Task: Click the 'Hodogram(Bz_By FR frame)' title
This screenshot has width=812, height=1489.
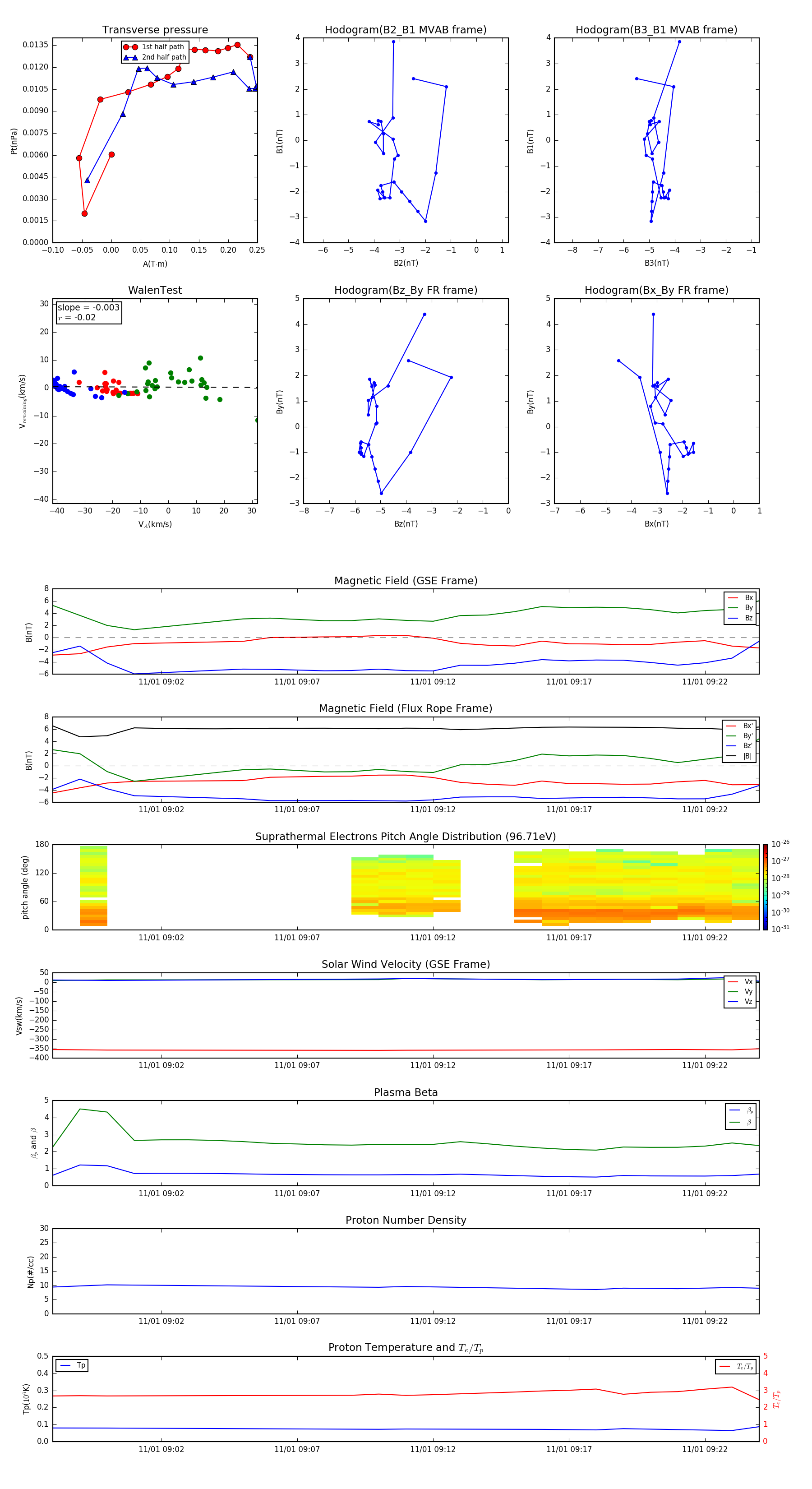Action: pos(406,290)
